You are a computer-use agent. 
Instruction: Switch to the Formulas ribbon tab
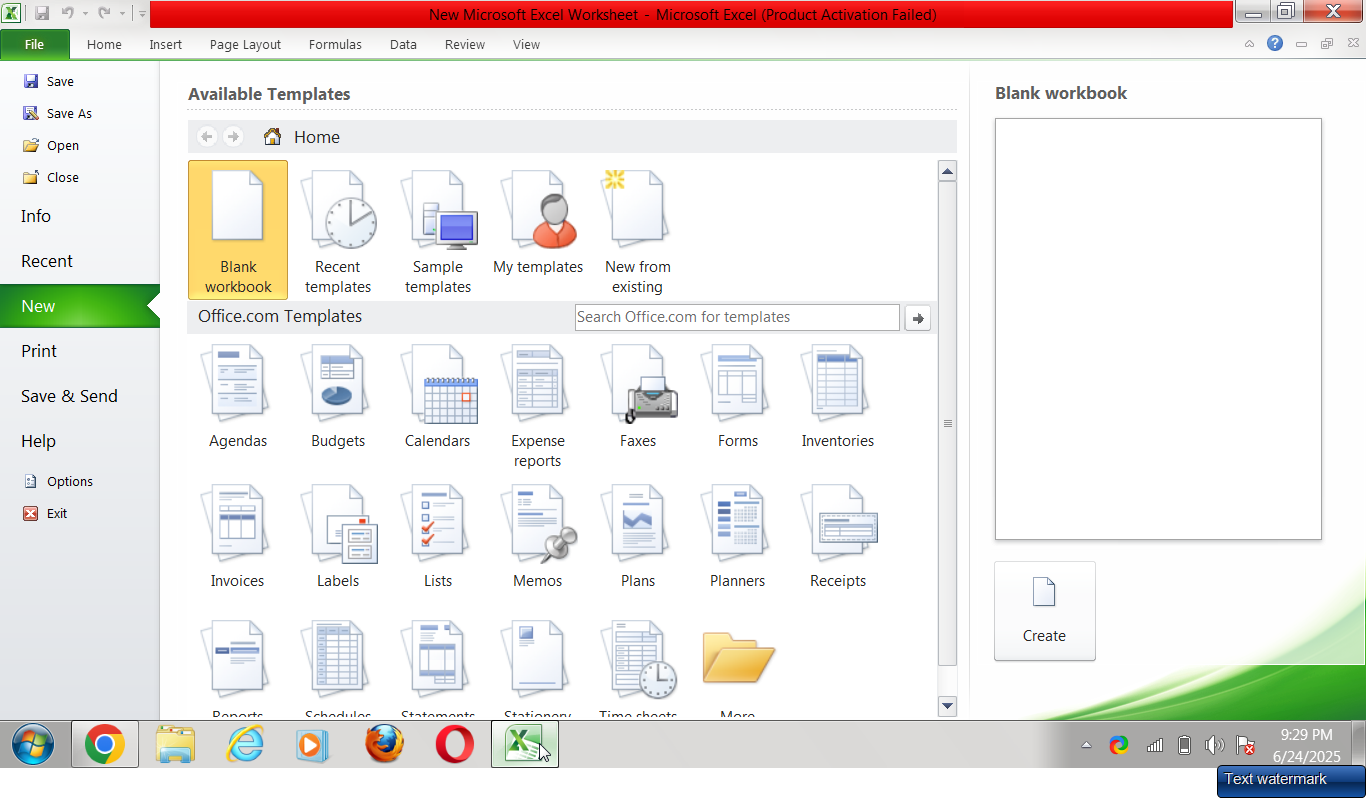[335, 45]
